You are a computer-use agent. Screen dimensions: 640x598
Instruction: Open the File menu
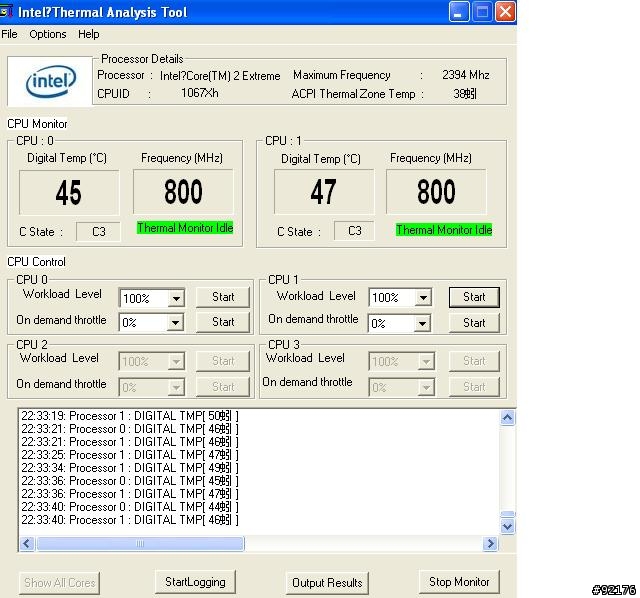pos(9,34)
